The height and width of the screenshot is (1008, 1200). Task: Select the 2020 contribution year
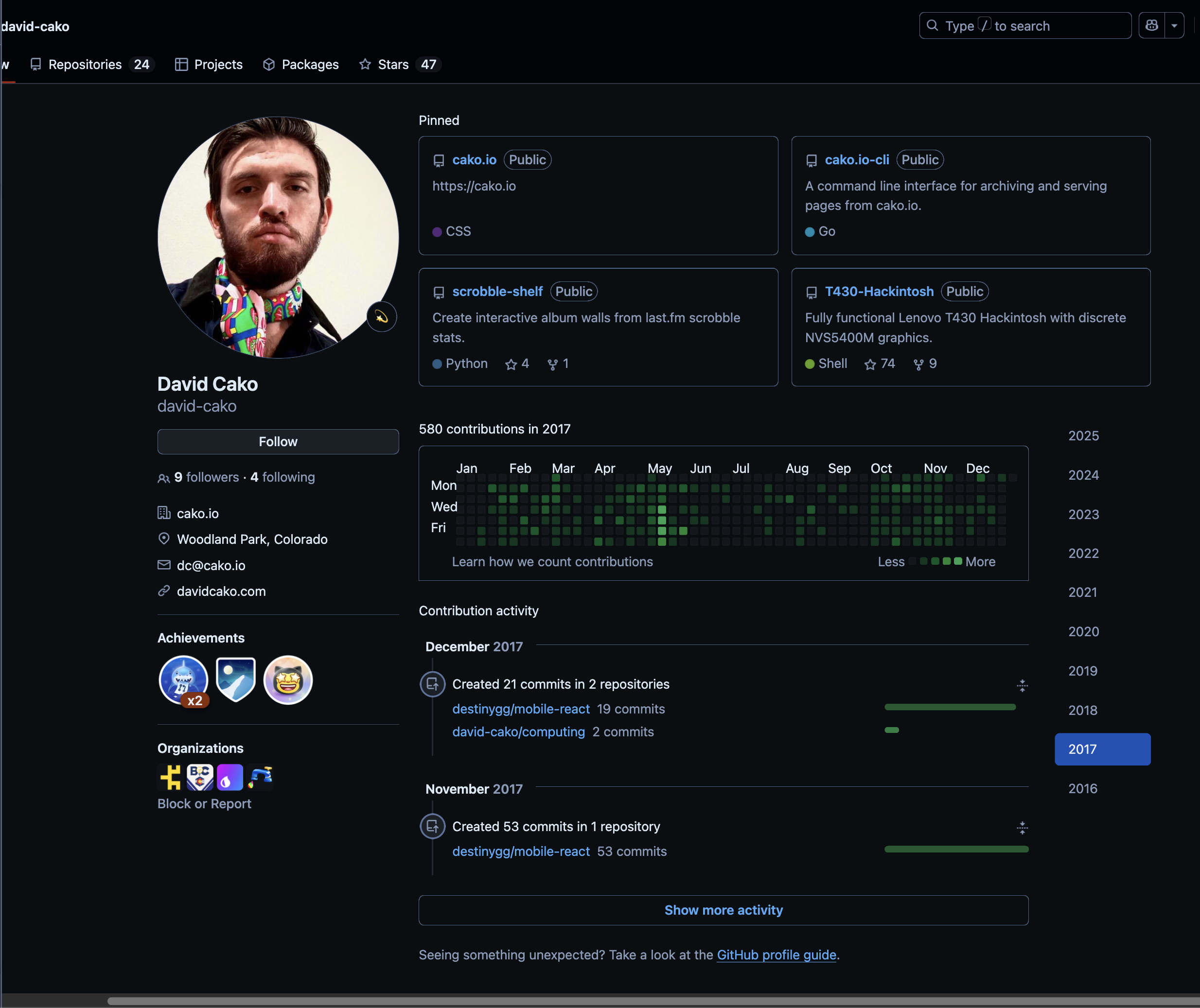pyautogui.click(x=1102, y=632)
